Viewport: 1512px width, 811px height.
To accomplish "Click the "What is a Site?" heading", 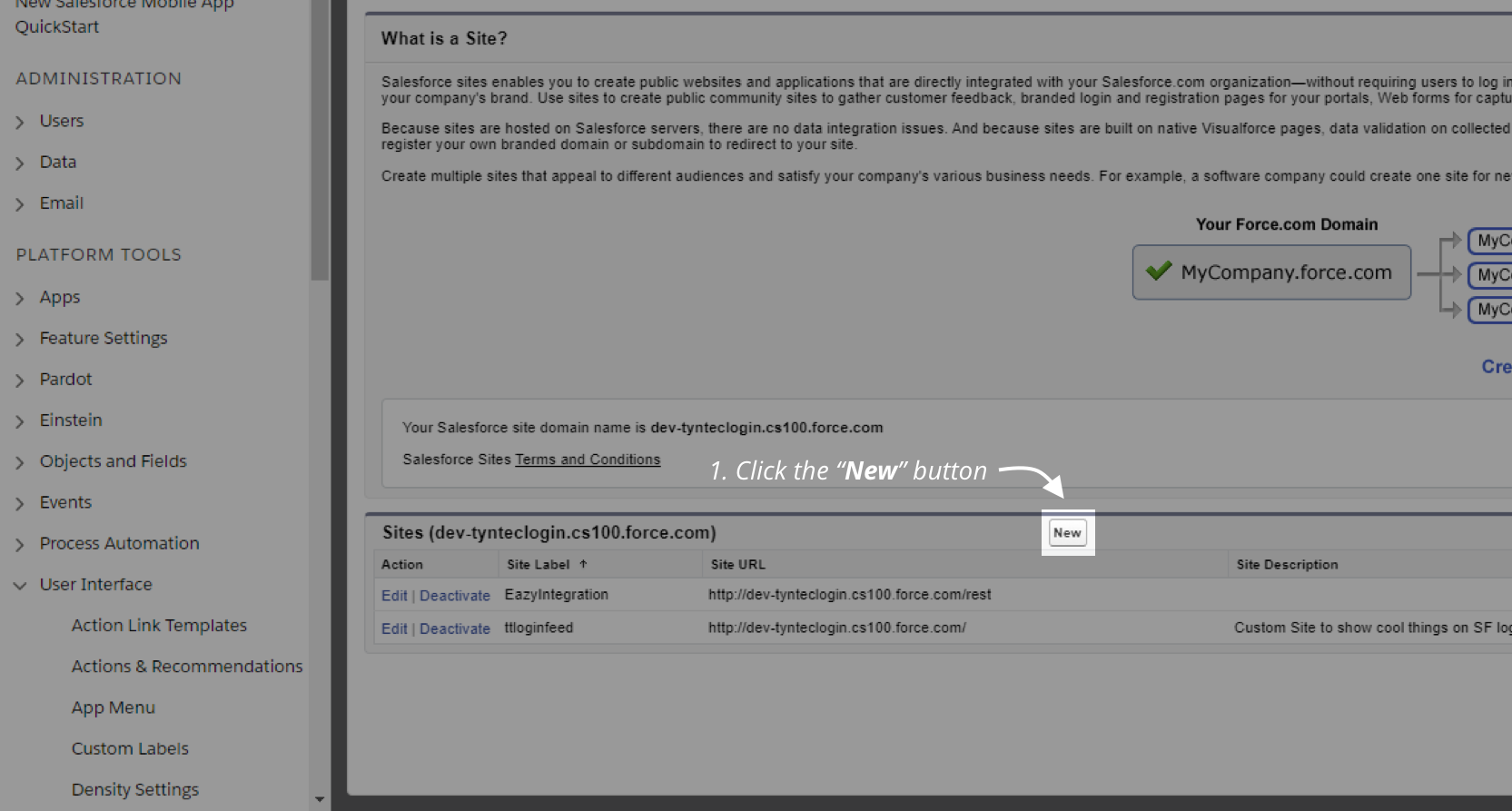I will point(444,38).
